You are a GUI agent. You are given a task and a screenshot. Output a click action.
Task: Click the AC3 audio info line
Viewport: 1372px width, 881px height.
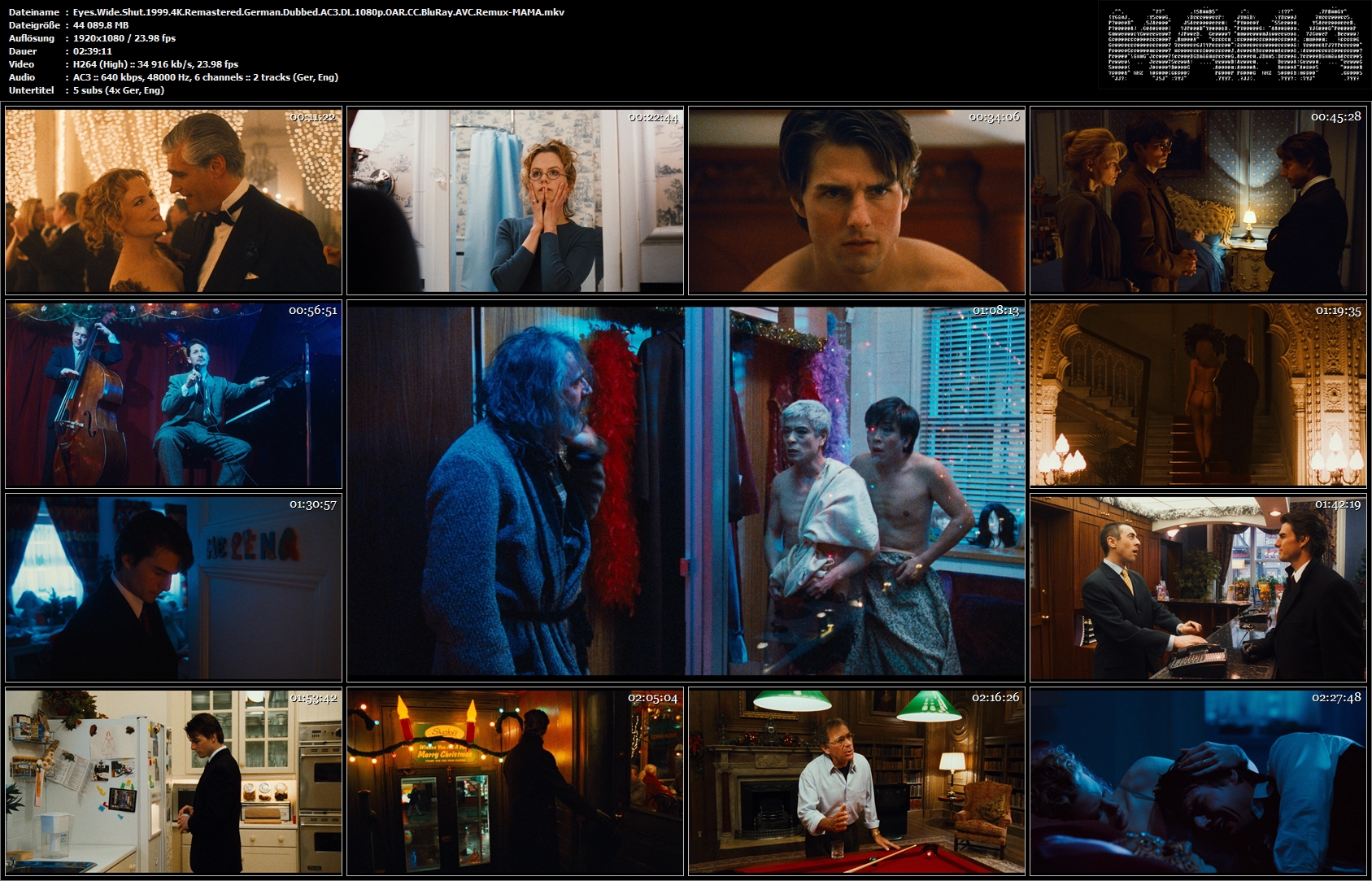[x=206, y=77]
